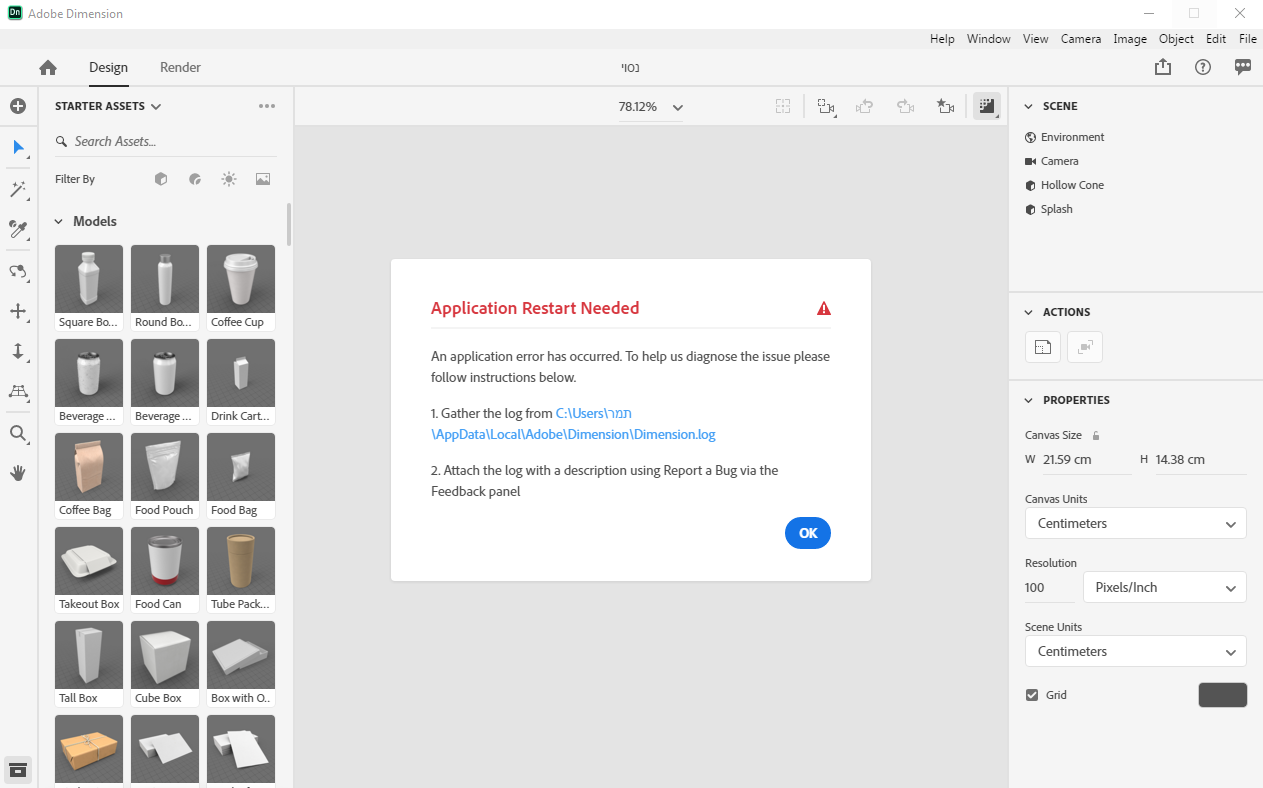
Task: Click the Camera Undo icon
Action: coord(865,106)
